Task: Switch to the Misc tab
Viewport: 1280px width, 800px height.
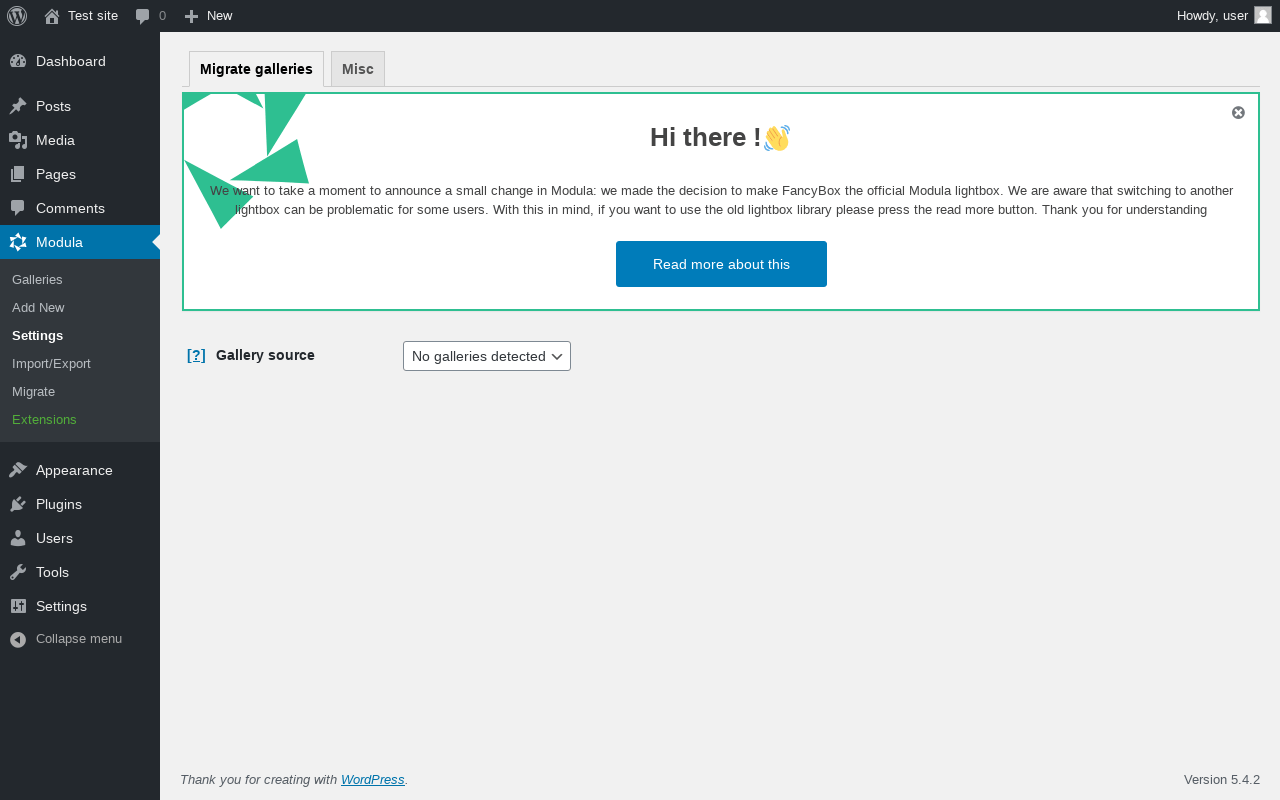Action: point(358,69)
